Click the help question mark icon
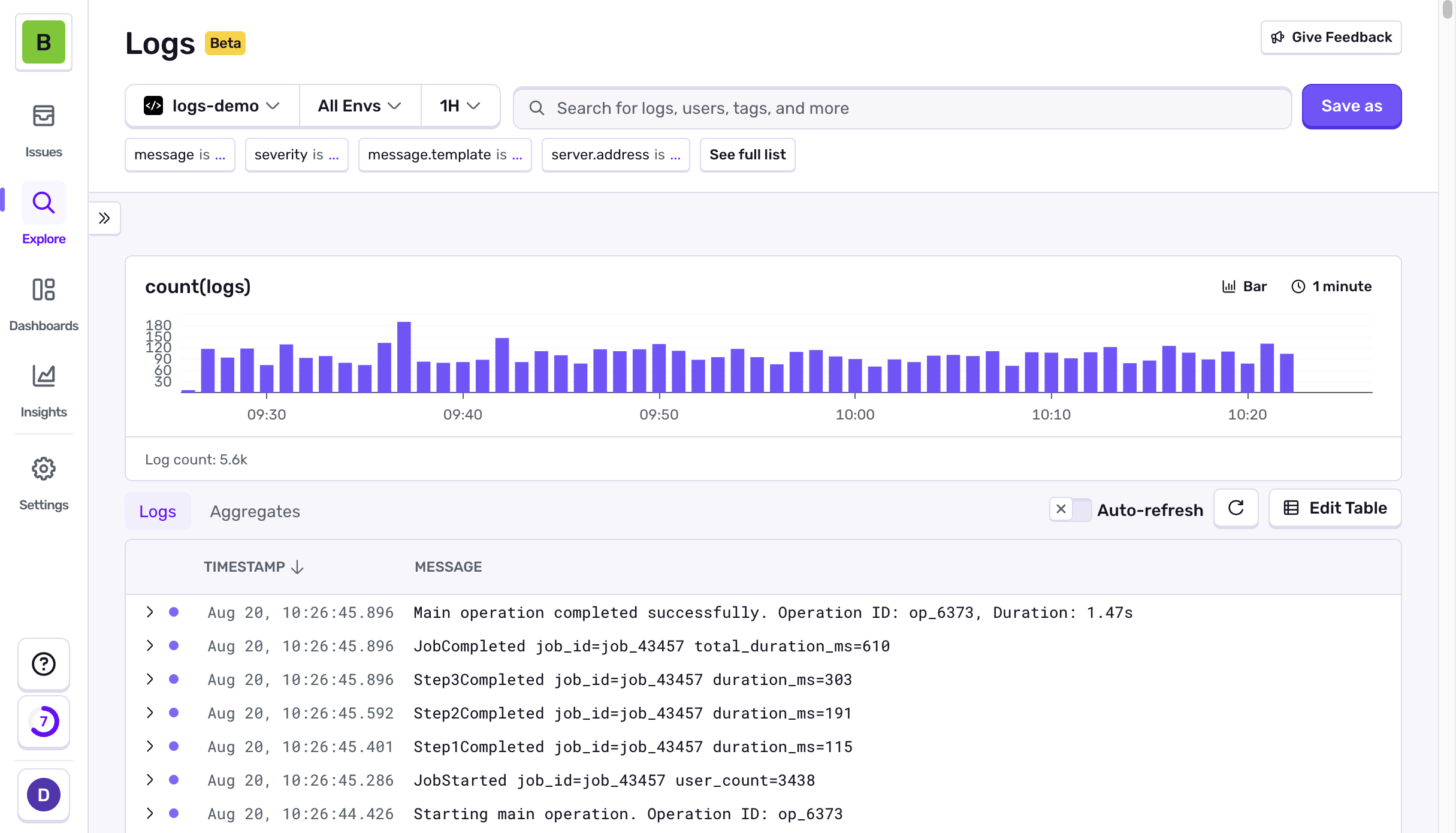 pos(43,664)
